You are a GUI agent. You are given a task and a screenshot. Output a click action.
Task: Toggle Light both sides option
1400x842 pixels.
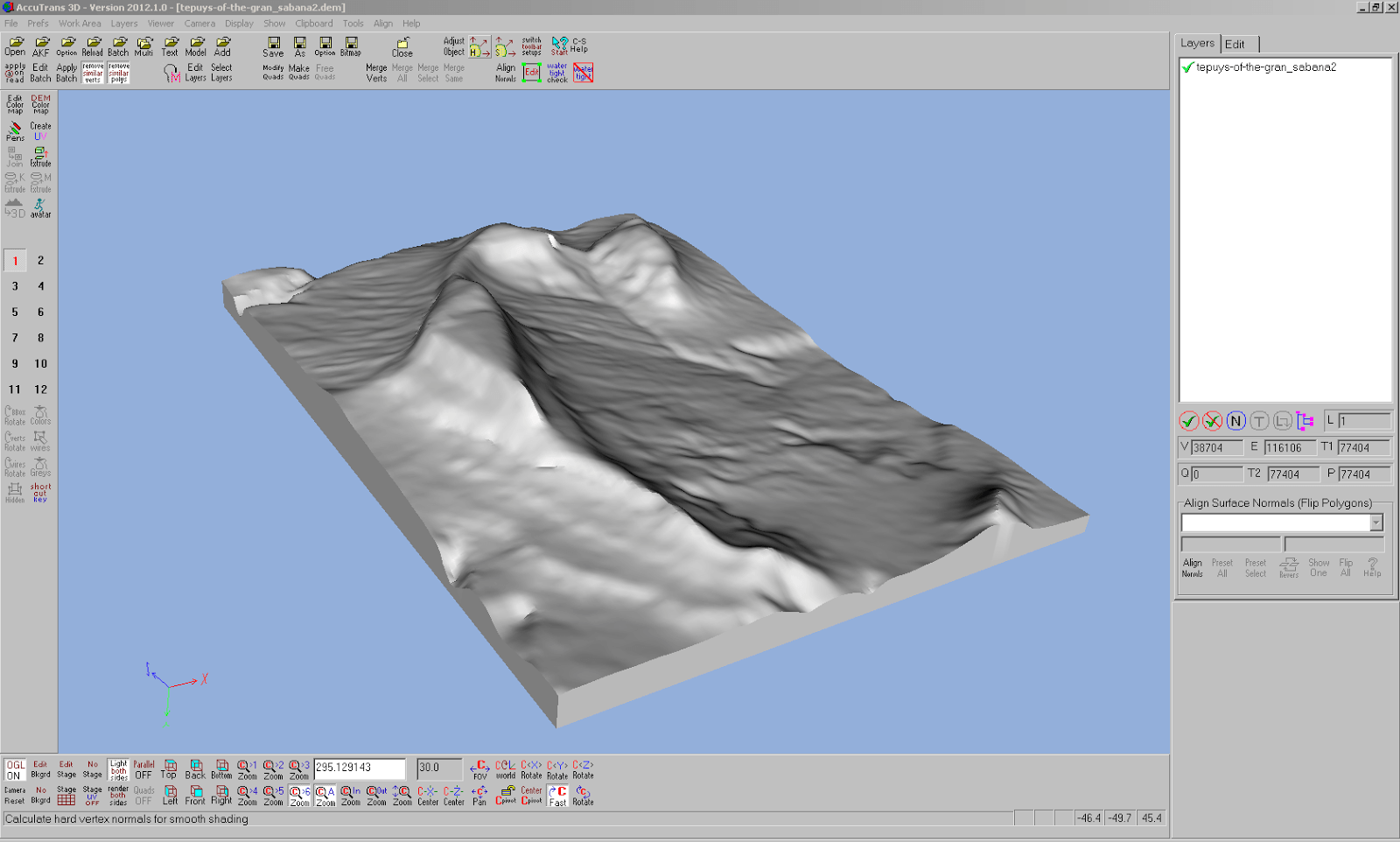point(118,769)
